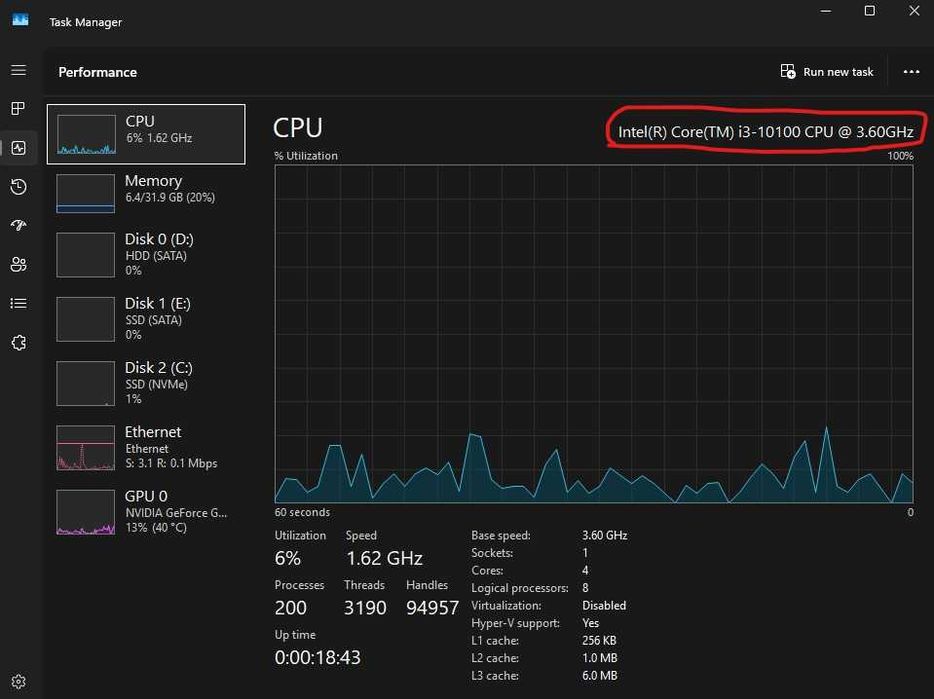Click the L1 cache 256 KB value
934x699 pixels.
coord(599,641)
